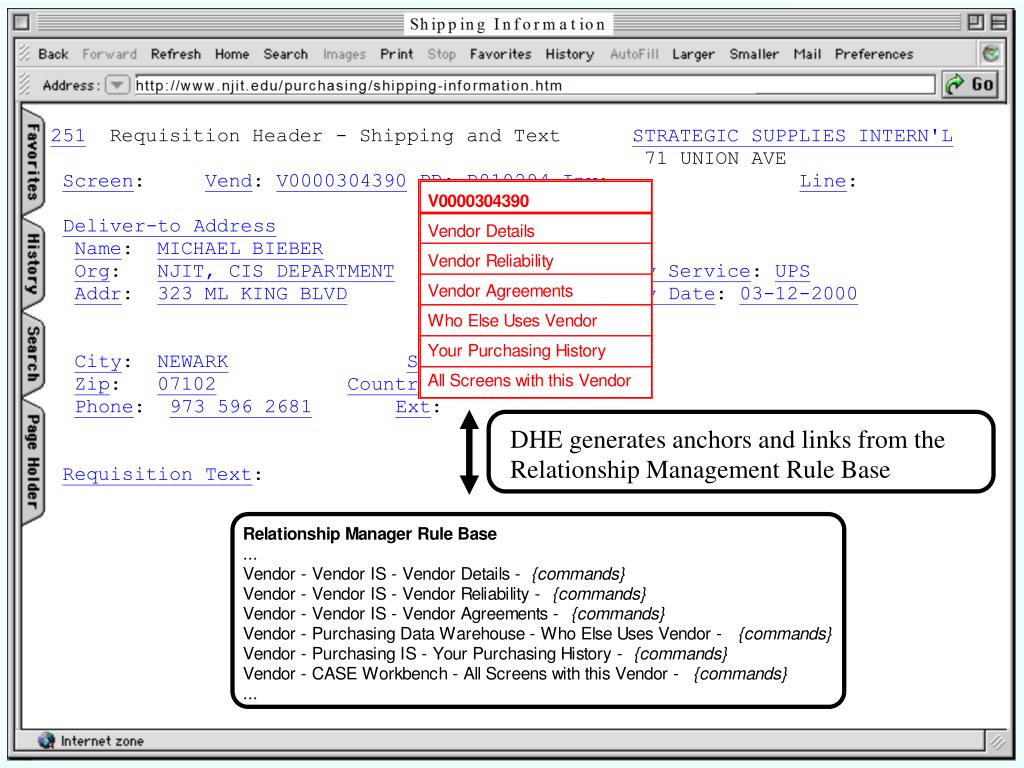Click the window close box

pyautogui.click(x=22, y=23)
